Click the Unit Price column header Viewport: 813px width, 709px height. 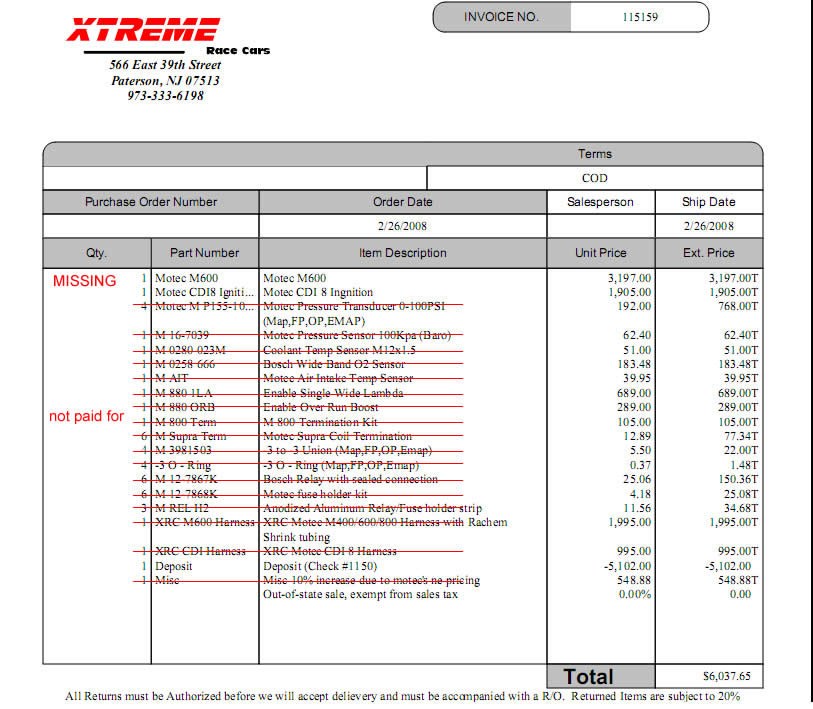click(601, 253)
